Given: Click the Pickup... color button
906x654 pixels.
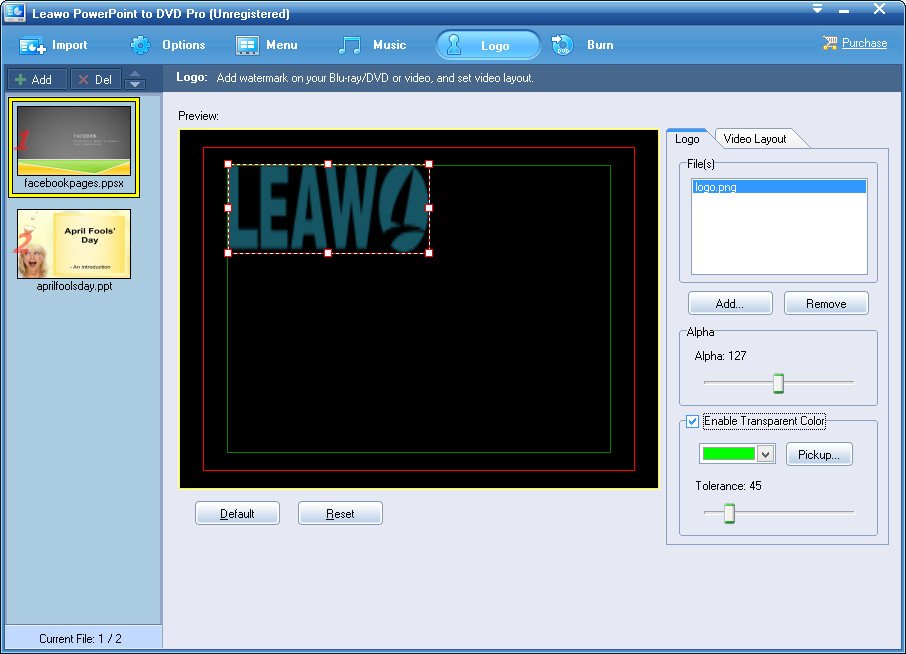Looking at the screenshot, I should [x=819, y=454].
